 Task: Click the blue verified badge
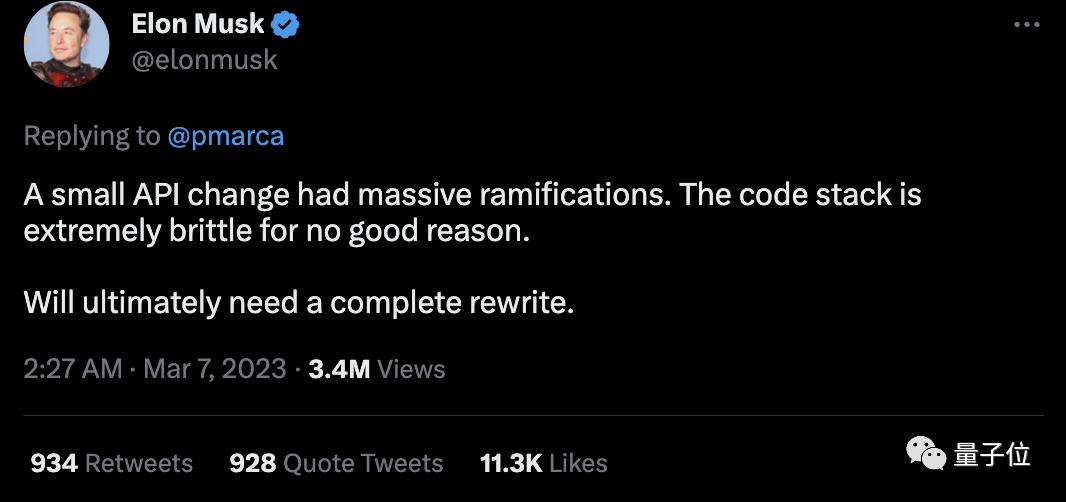coord(287,24)
